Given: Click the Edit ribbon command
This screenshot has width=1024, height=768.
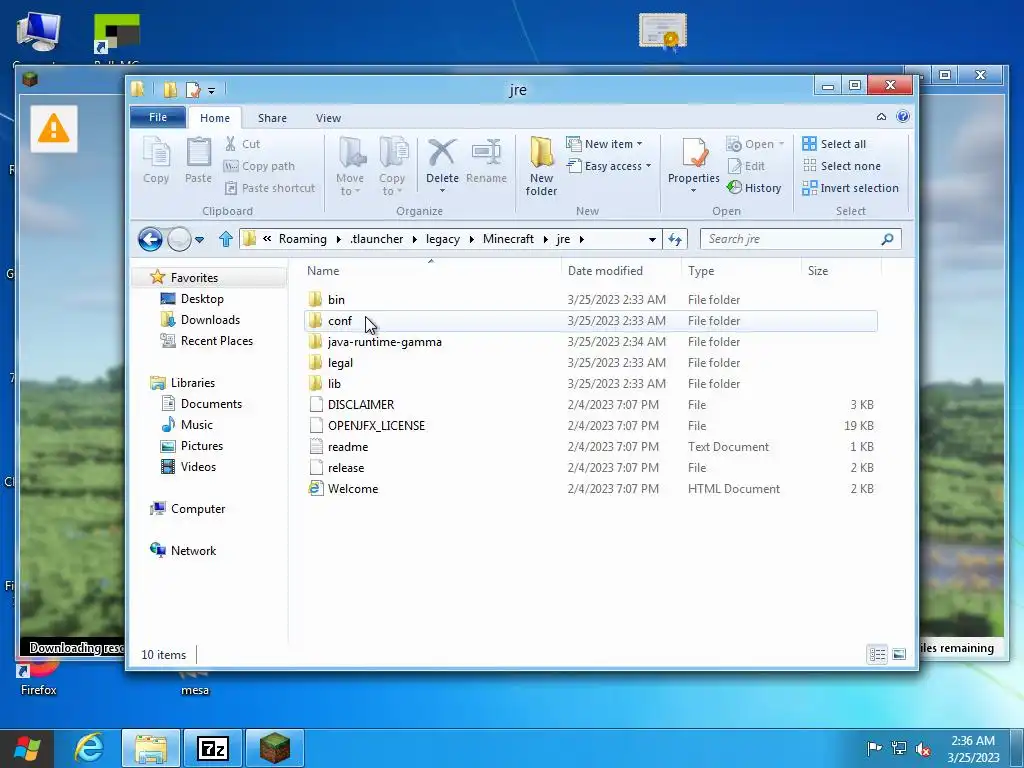Looking at the screenshot, I should [x=746, y=166].
